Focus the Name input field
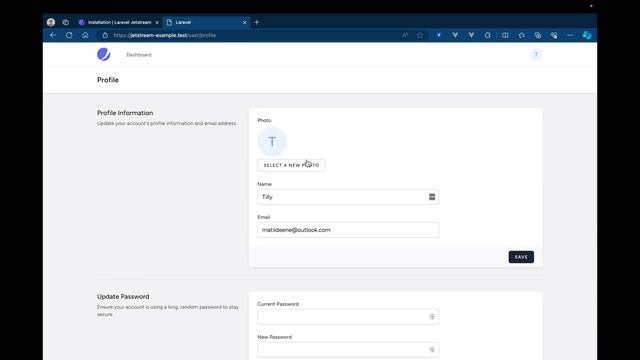 pyautogui.click(x=348, y=197)
